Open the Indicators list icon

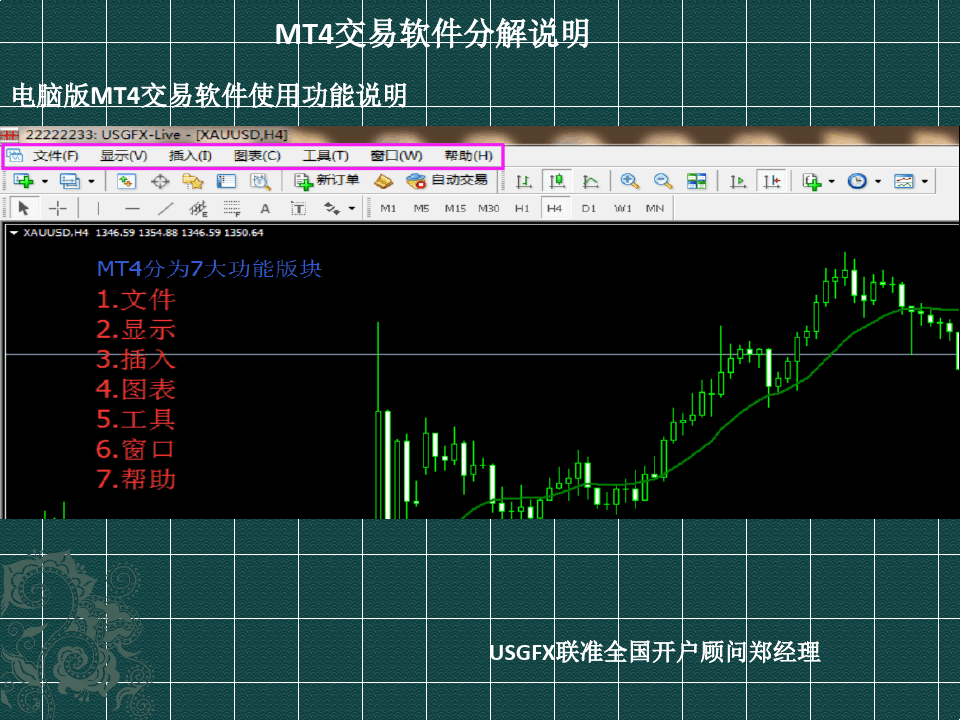pyautogui.click(x=812, y=181)
